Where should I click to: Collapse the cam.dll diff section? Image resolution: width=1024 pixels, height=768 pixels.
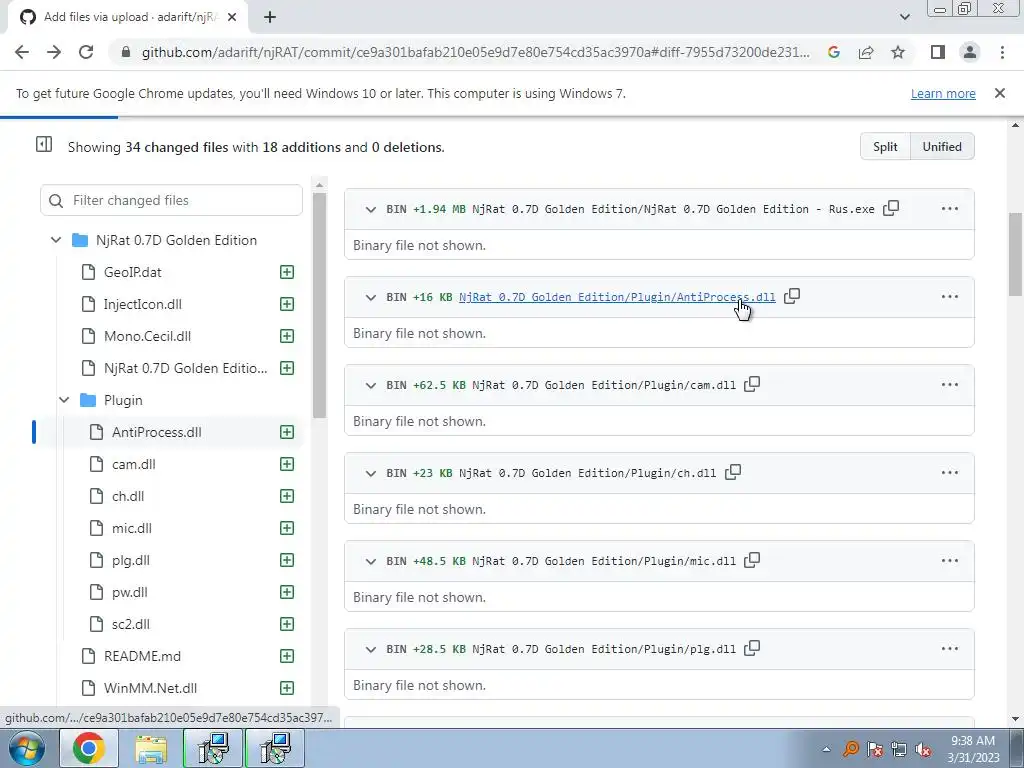370,385
